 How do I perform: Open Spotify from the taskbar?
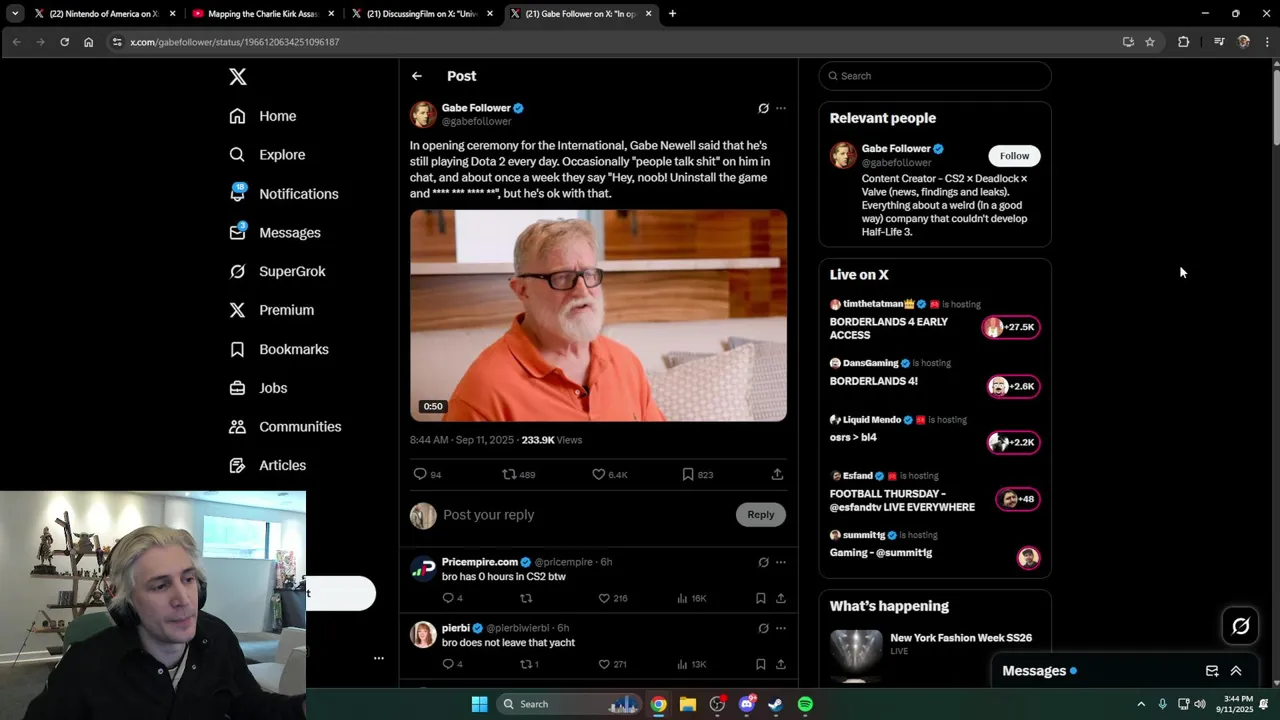pyautogui.click(x=805, y=704)
